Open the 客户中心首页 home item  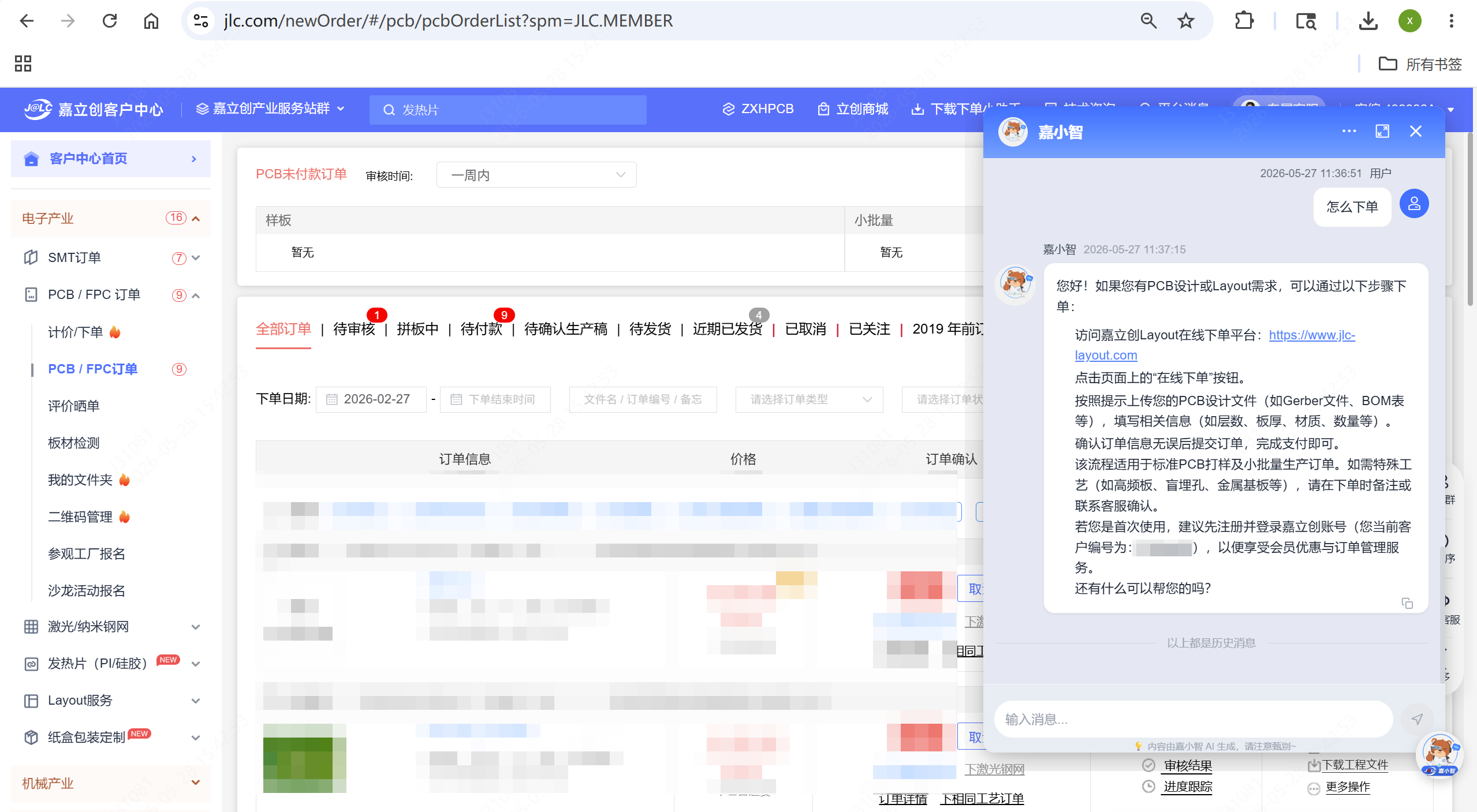(111, 159)
